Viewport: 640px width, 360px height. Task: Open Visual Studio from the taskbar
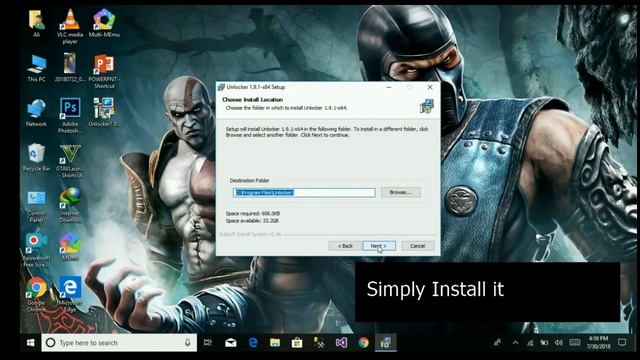pos(341,342)
